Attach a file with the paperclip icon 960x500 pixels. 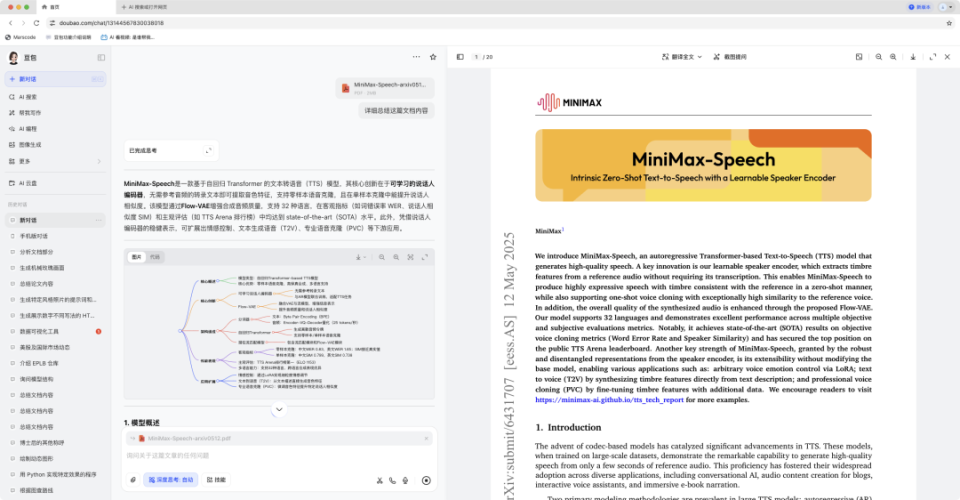click(133, 480)
